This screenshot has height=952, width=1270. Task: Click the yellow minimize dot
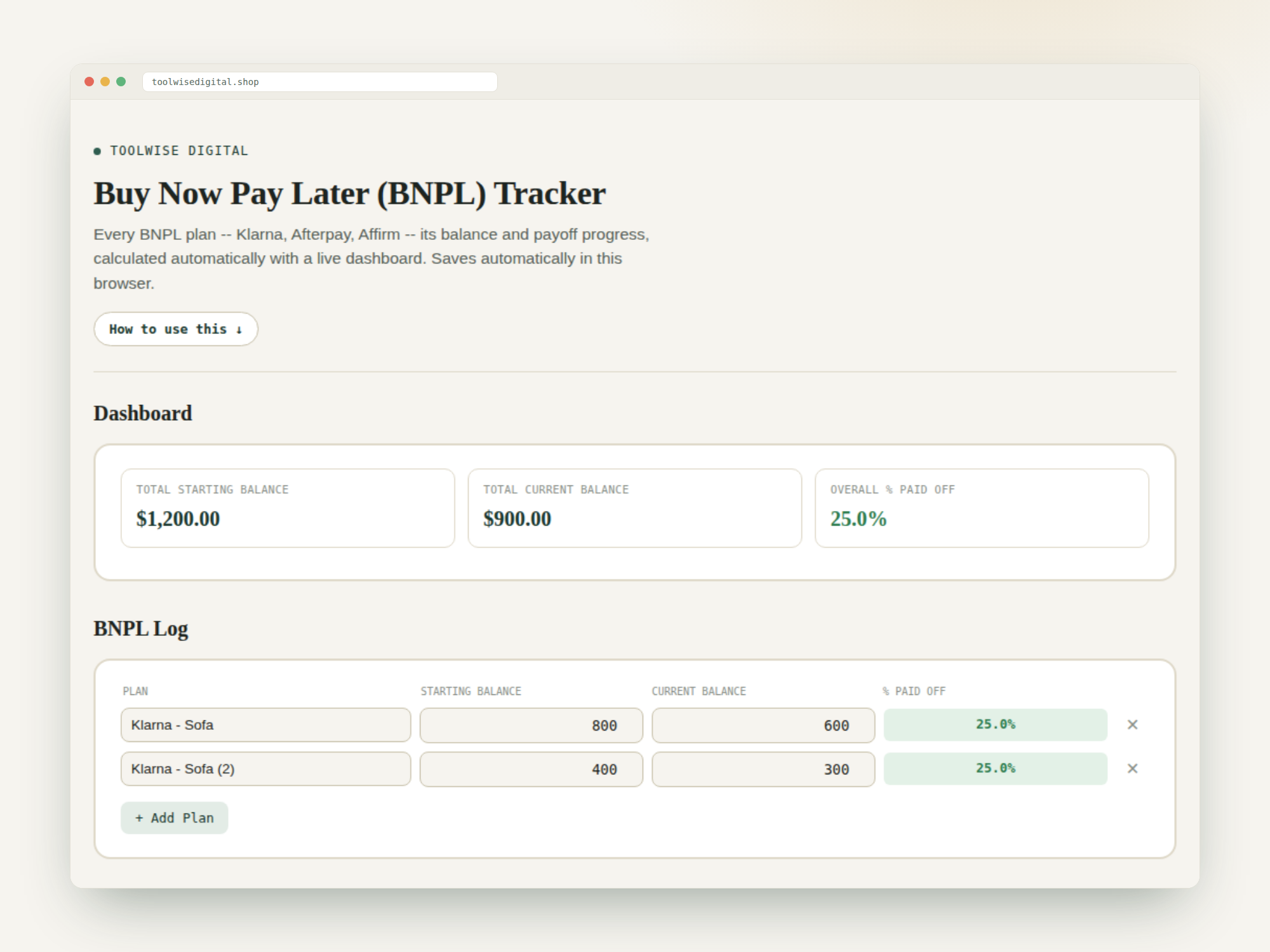pos(105,82)
